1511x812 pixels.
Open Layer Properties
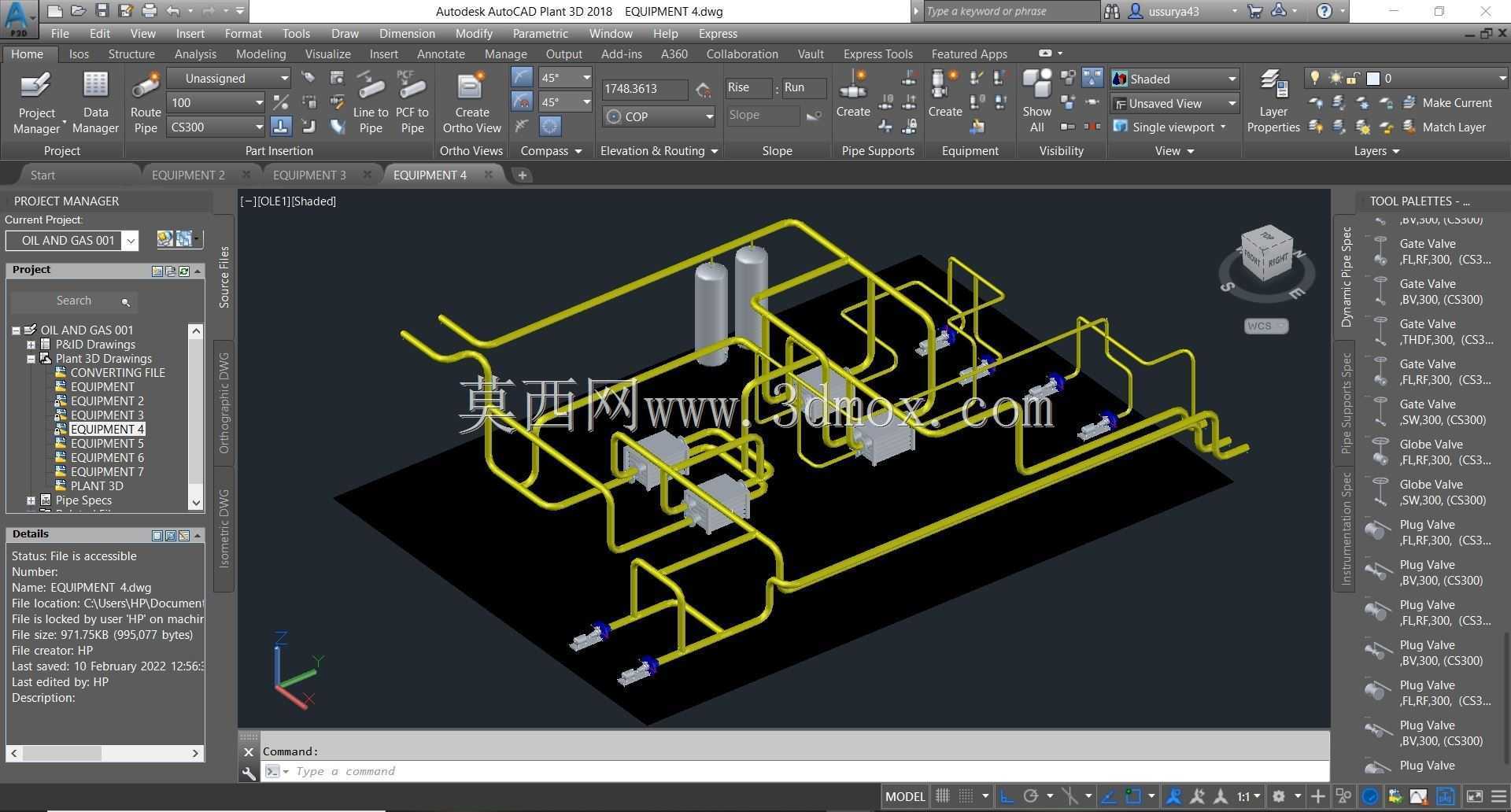tap(1273, 102)
